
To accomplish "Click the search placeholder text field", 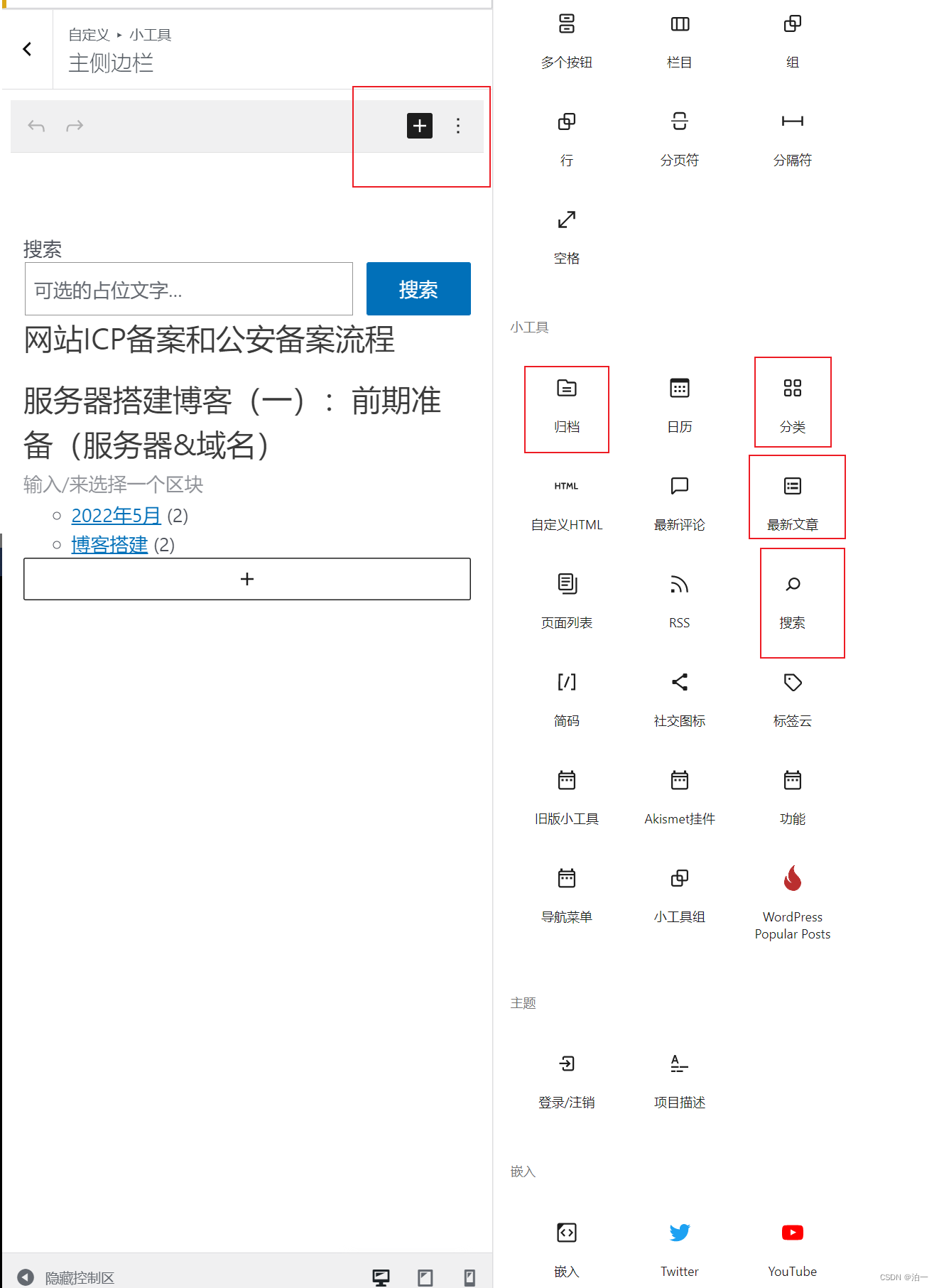I will (189, 289).
